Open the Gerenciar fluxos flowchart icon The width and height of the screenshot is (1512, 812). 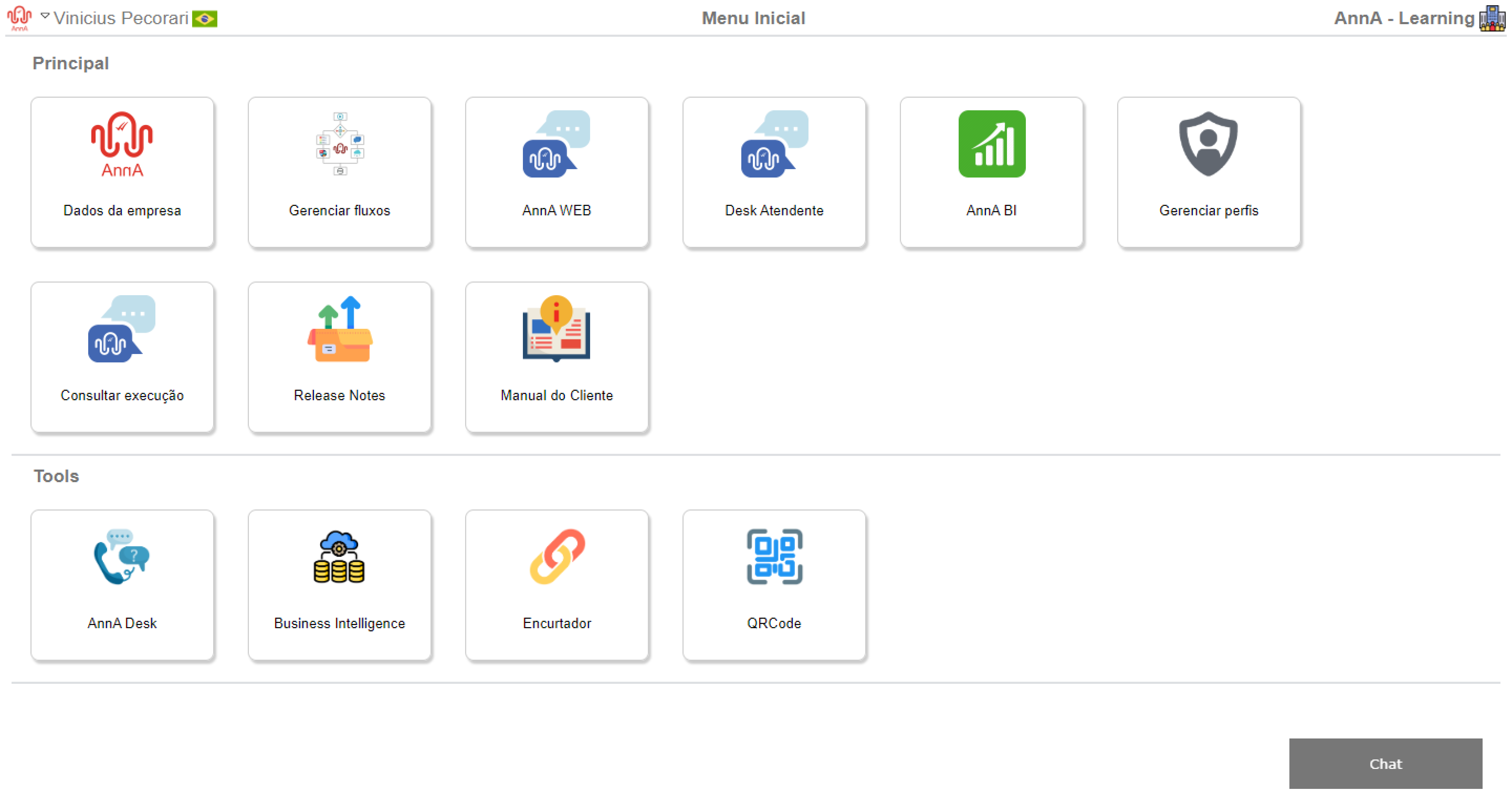[340, 144]
